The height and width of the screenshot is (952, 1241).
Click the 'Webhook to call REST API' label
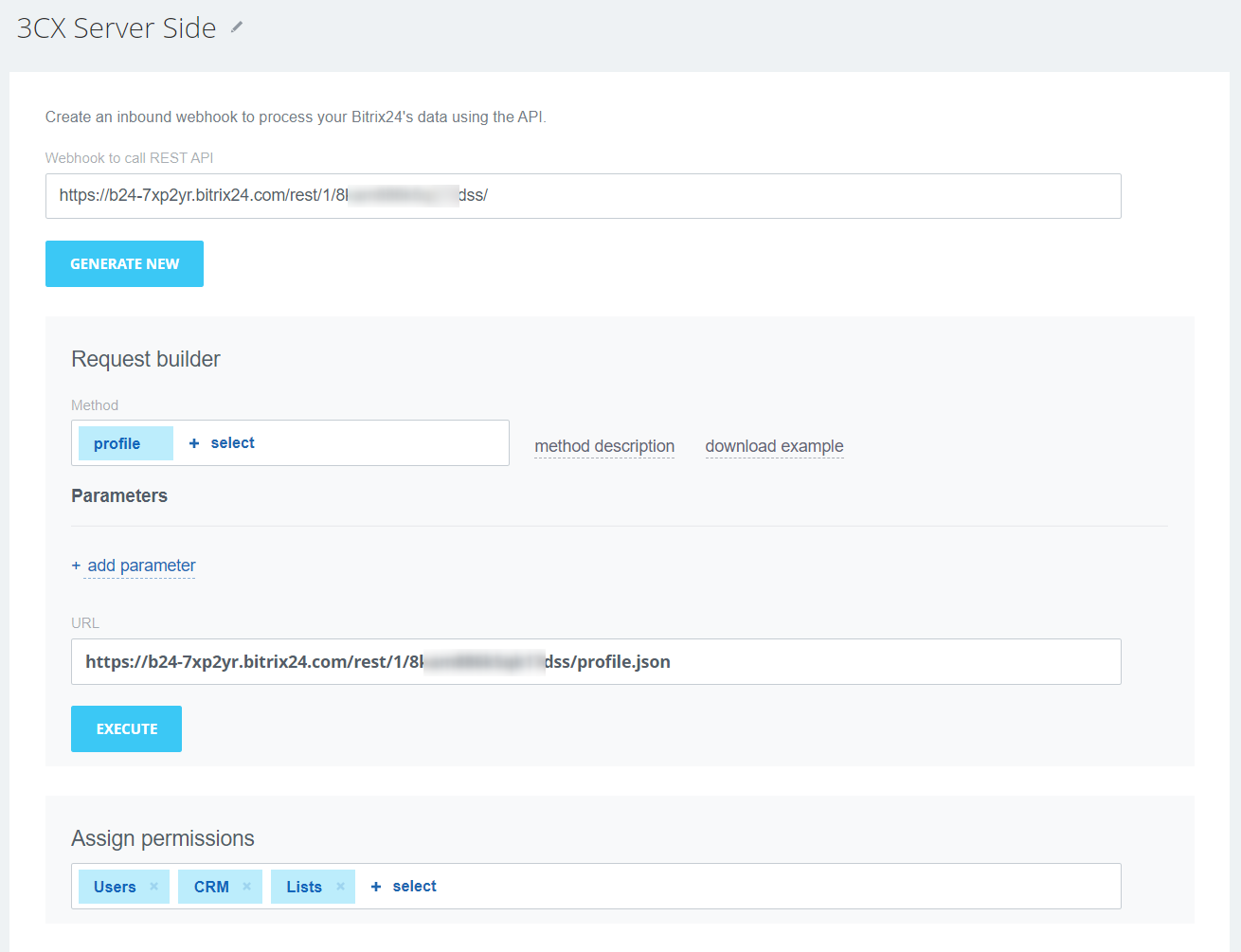pyautogui.click(x=129, y=158)
